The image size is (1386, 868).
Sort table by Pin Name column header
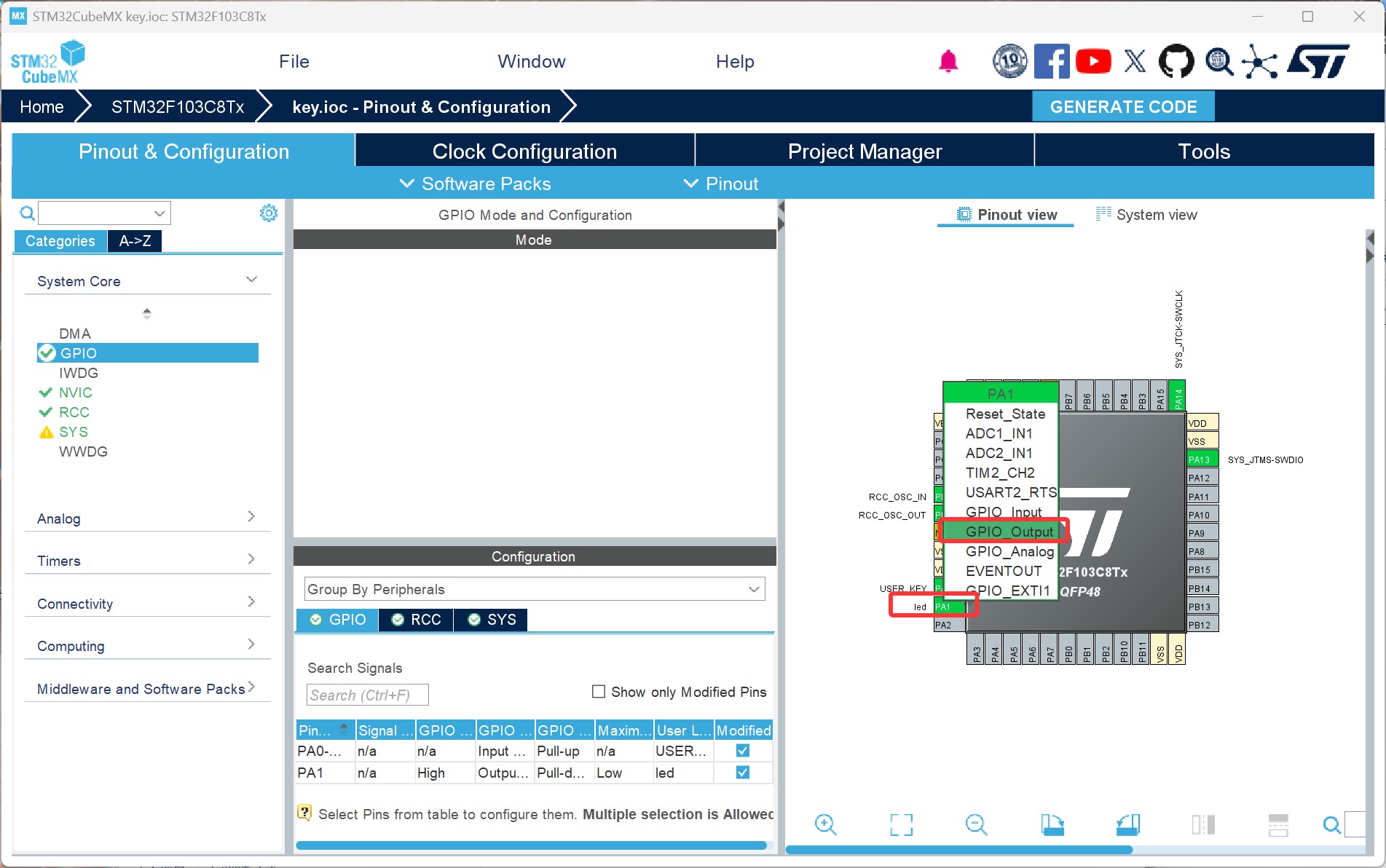(x=325, y=730)
